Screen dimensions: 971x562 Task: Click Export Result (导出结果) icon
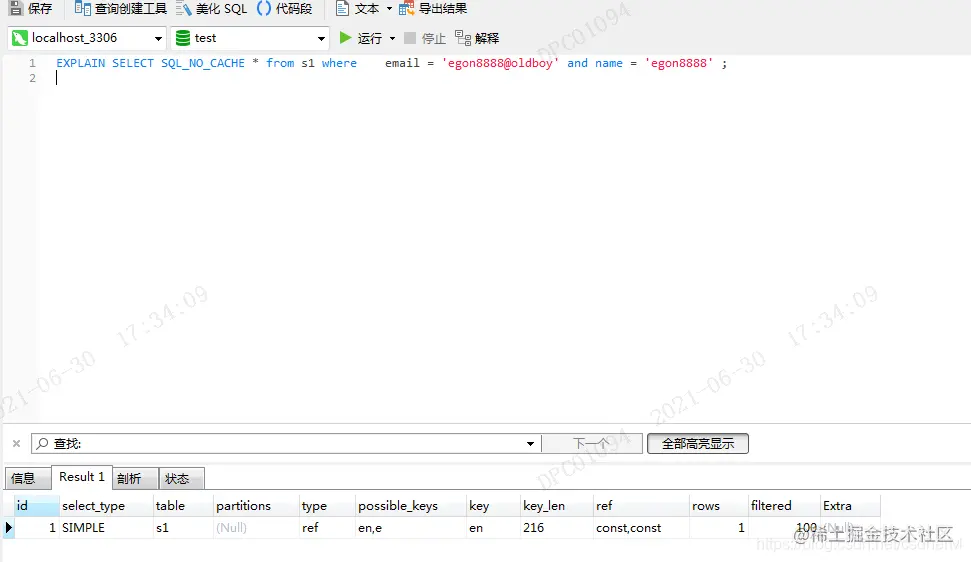[x=406, y=9]
